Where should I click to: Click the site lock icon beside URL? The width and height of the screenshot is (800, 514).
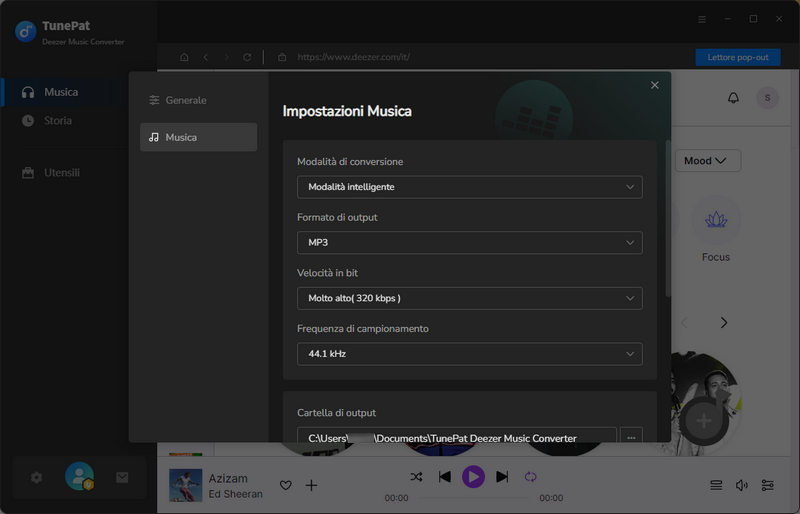[282, 57]
